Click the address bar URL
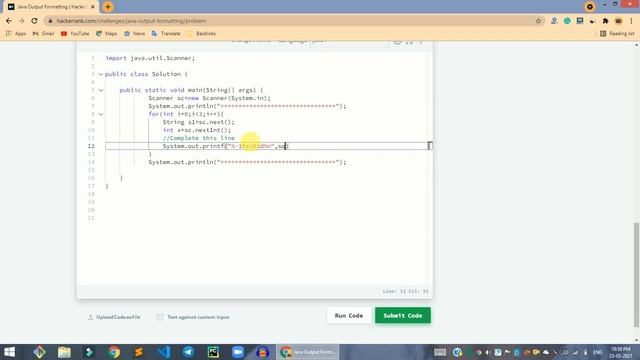 tap(131, 21)
